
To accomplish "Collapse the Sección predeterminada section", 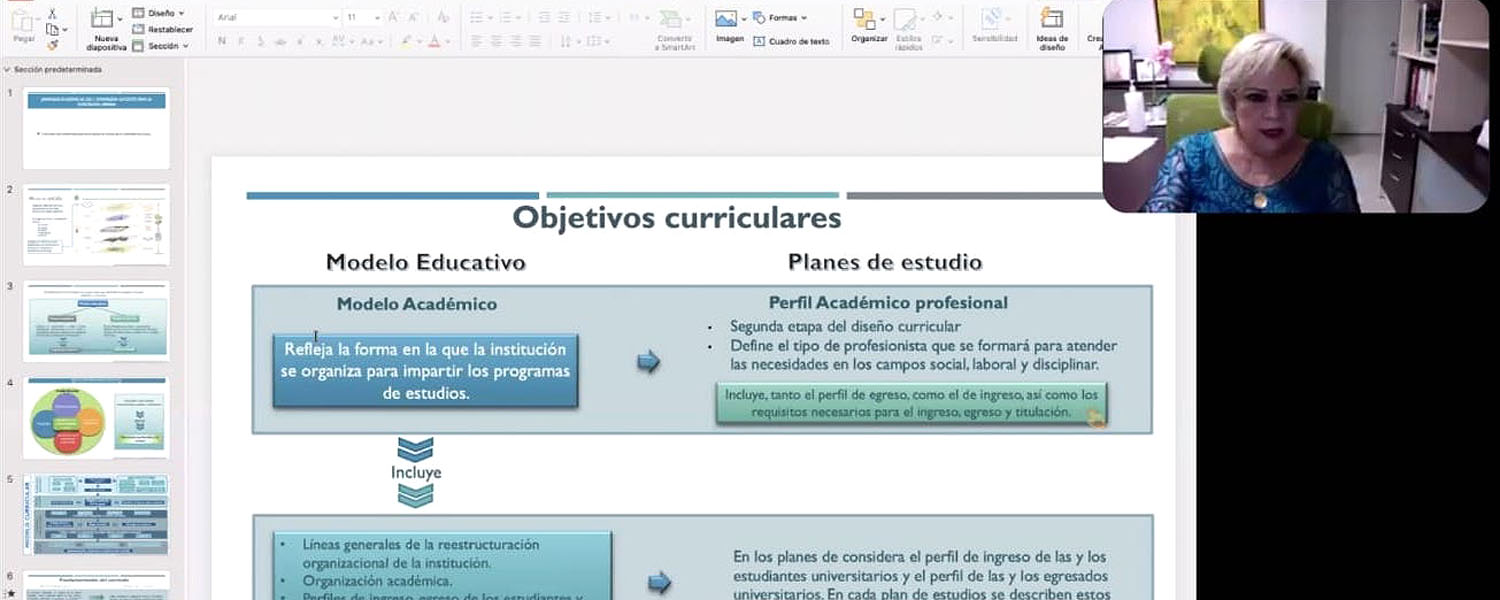I will coord(8,70).
